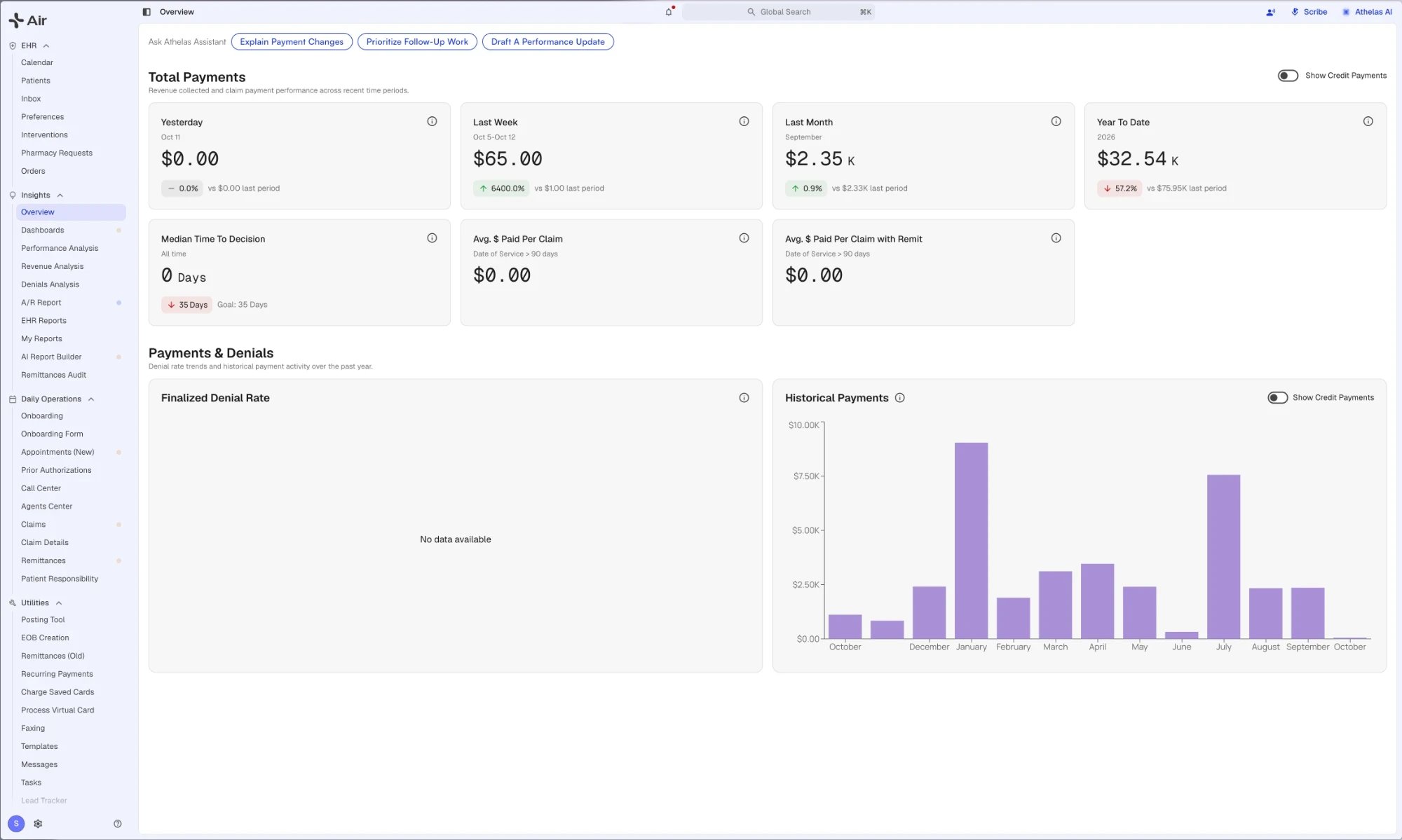This screenshot has width=1402, height=840.
Task: Show info for the Yesterday card
Action: pyautogui.click(x=432, y=121)
